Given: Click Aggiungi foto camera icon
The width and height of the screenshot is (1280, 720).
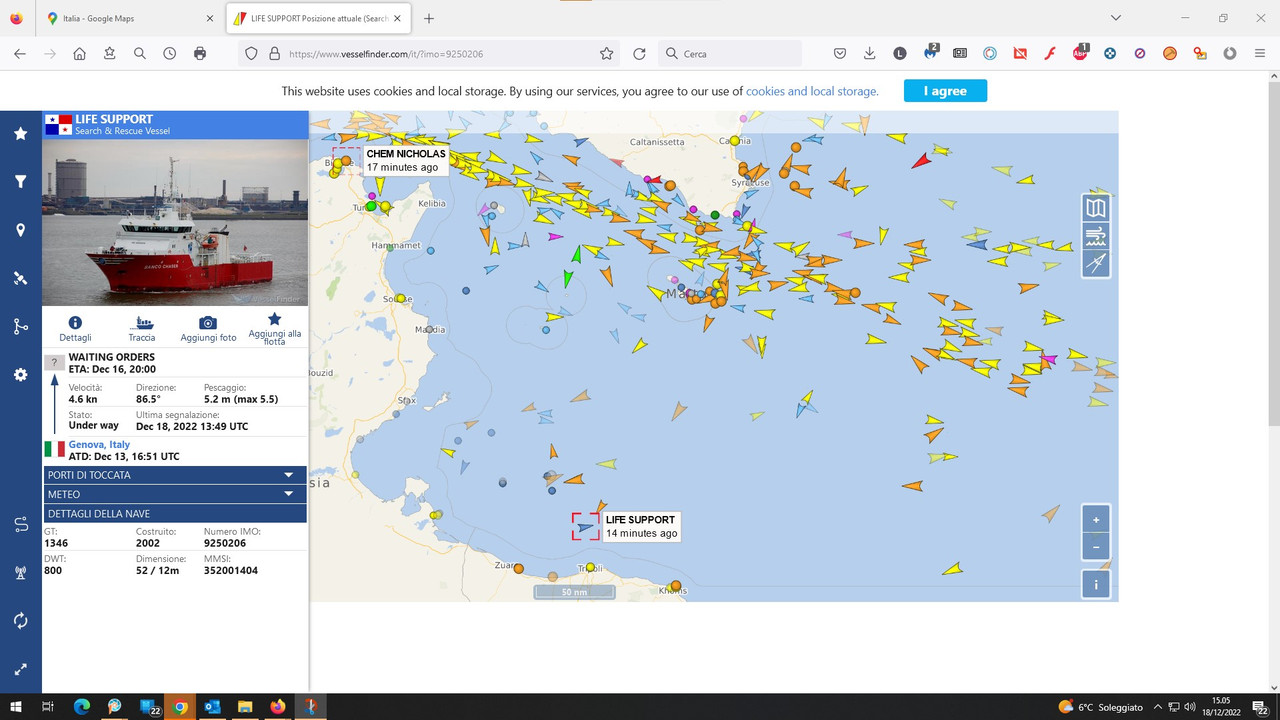Looking at the screenshot, I should point(208,323).
